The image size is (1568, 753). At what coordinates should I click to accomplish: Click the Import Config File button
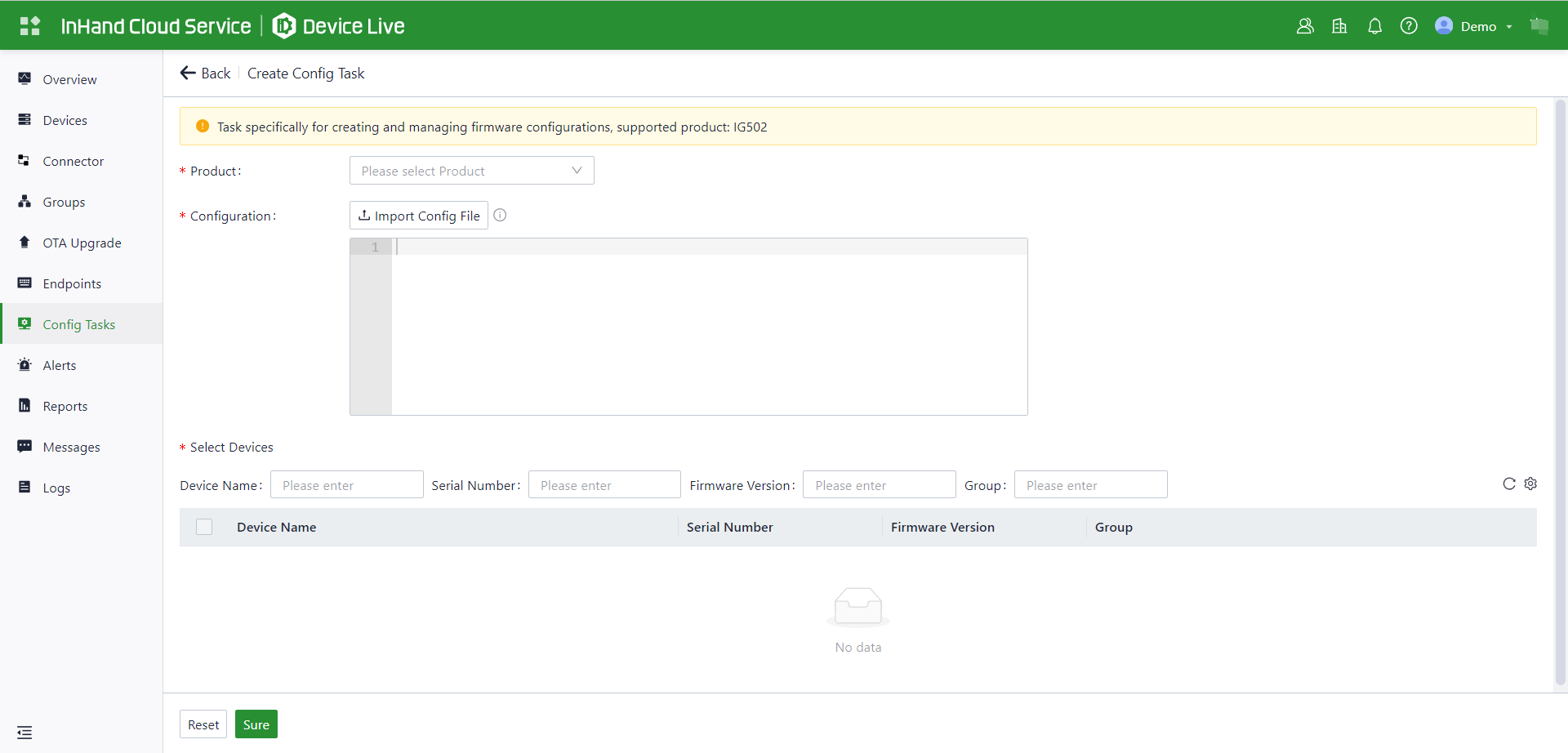419,216
